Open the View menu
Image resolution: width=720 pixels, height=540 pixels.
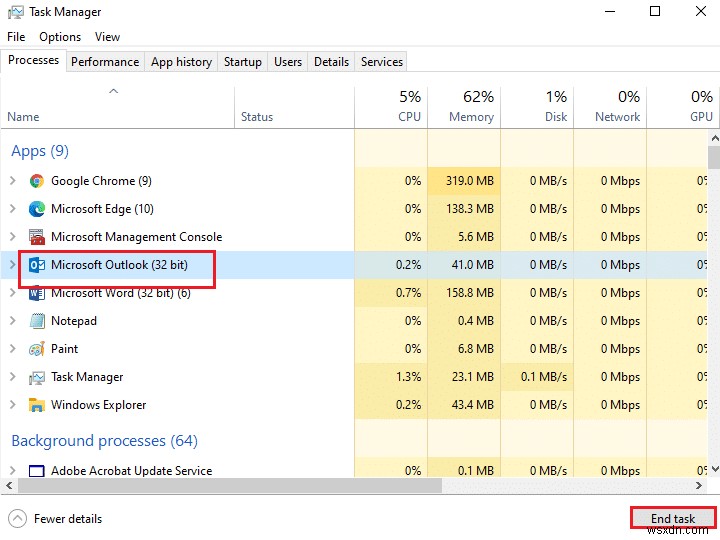tap(107, 37)
